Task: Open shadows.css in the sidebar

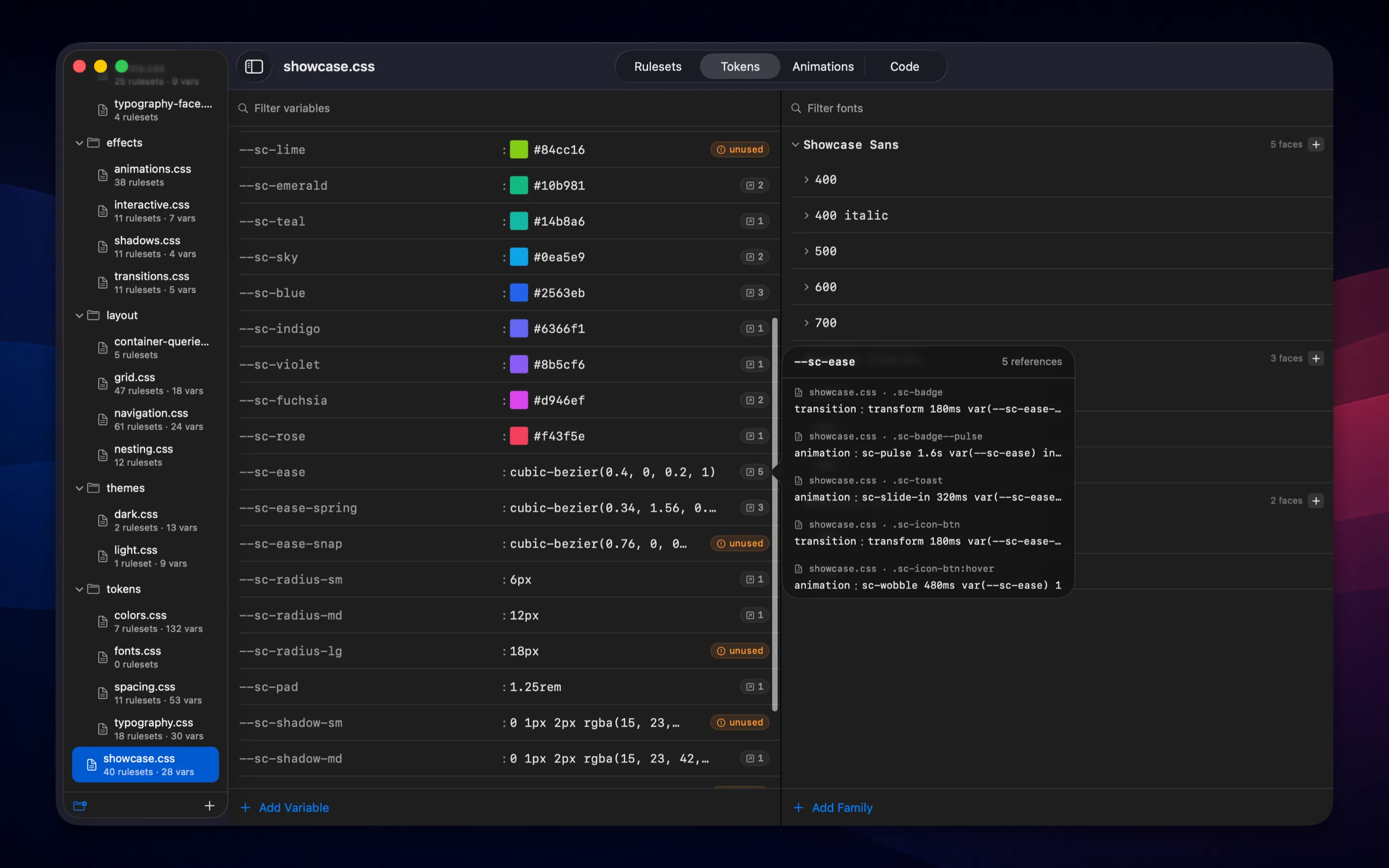Action: click(146, 247)
